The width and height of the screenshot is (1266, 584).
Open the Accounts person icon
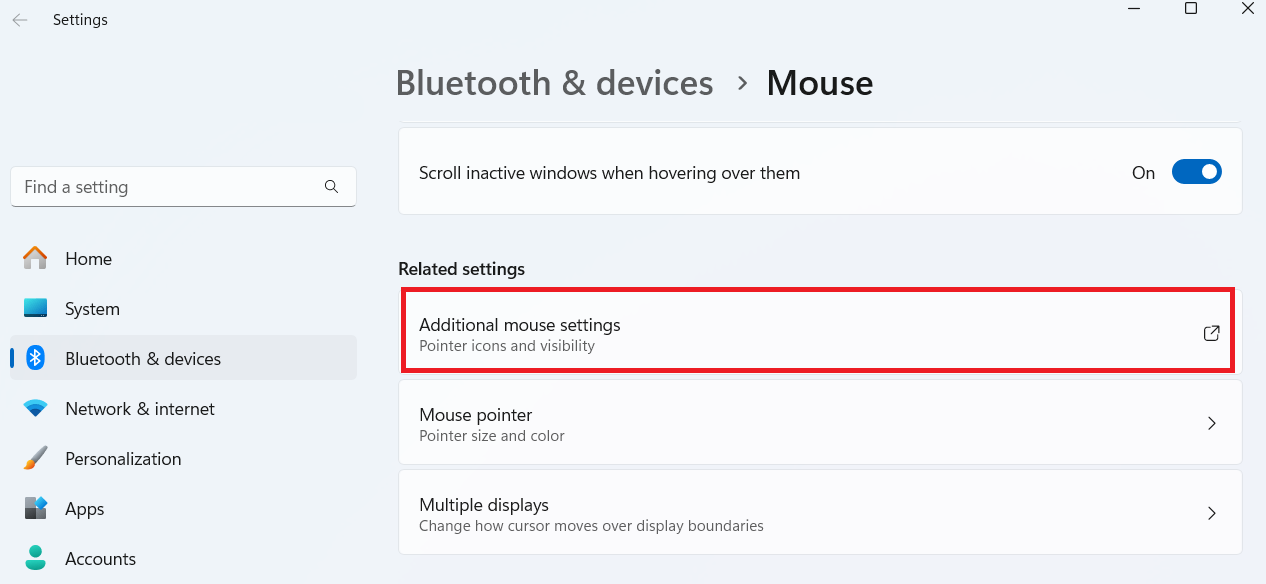35,558
